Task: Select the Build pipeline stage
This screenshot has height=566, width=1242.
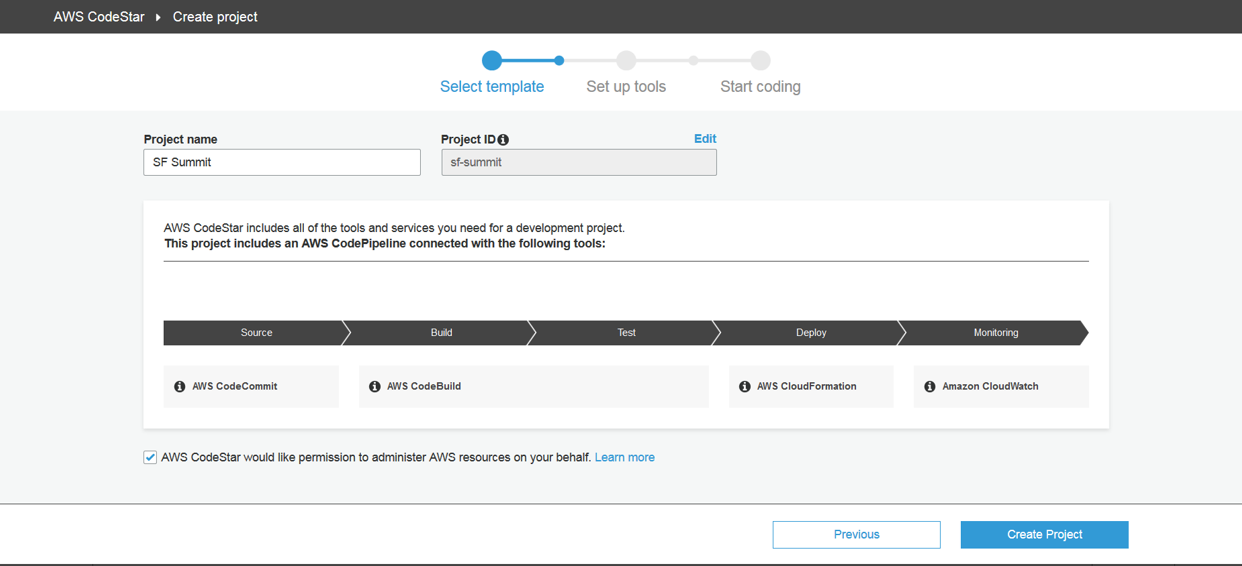Action: pos(441,333)
